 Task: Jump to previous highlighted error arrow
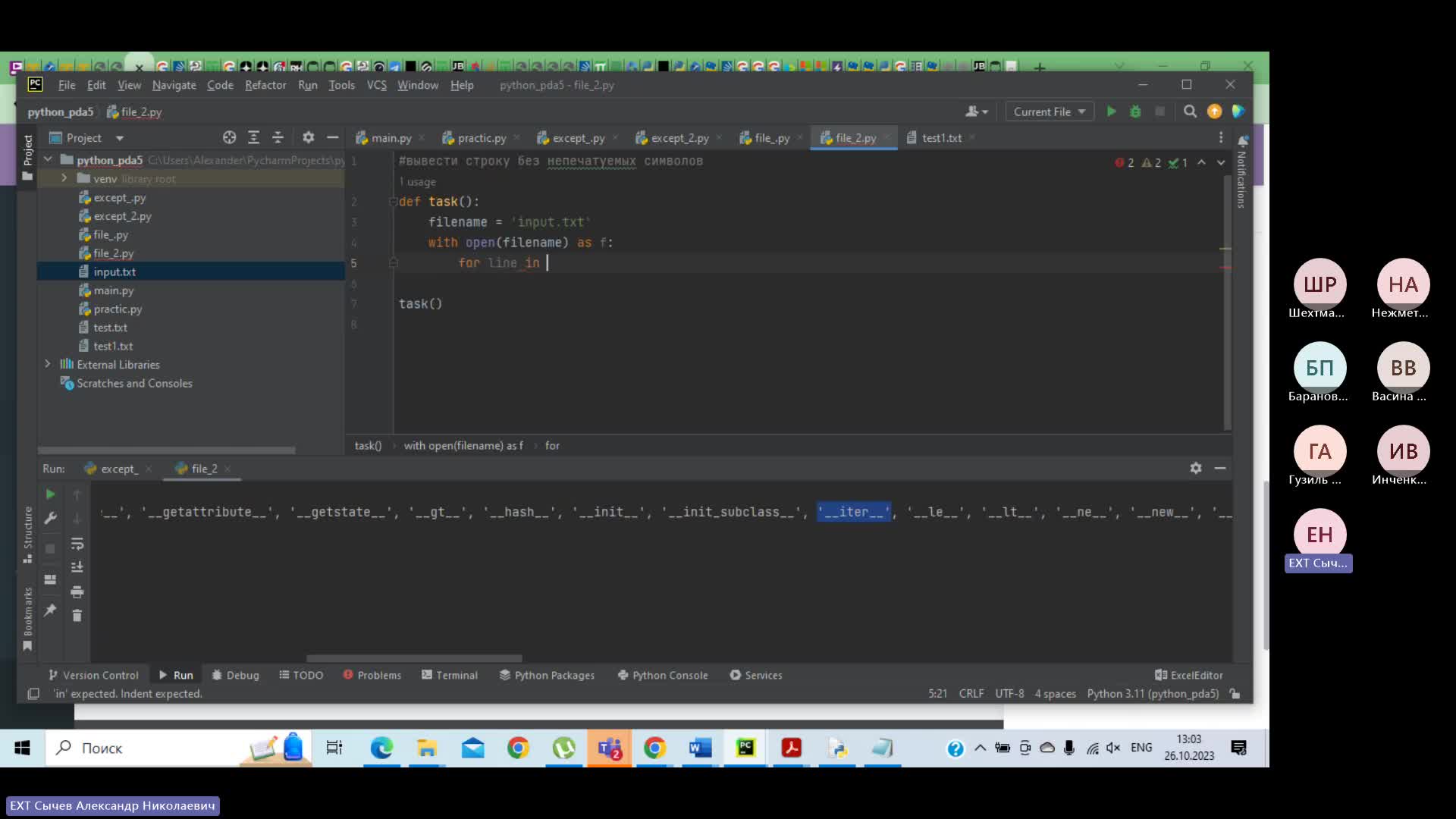click(1202, 162)
